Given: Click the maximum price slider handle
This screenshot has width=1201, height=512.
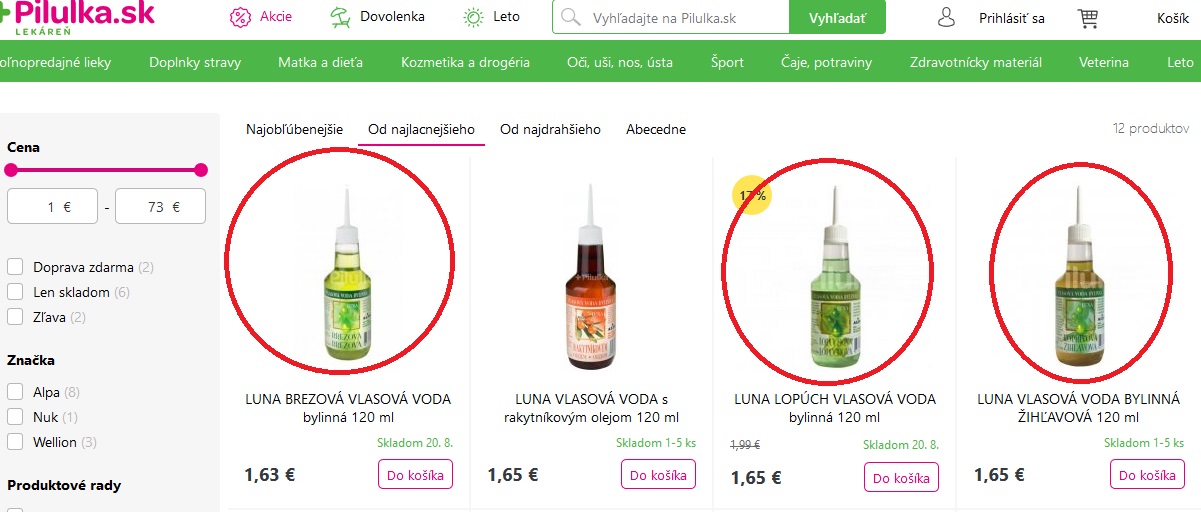Looking at the screenshot, I should pos(201,170).
